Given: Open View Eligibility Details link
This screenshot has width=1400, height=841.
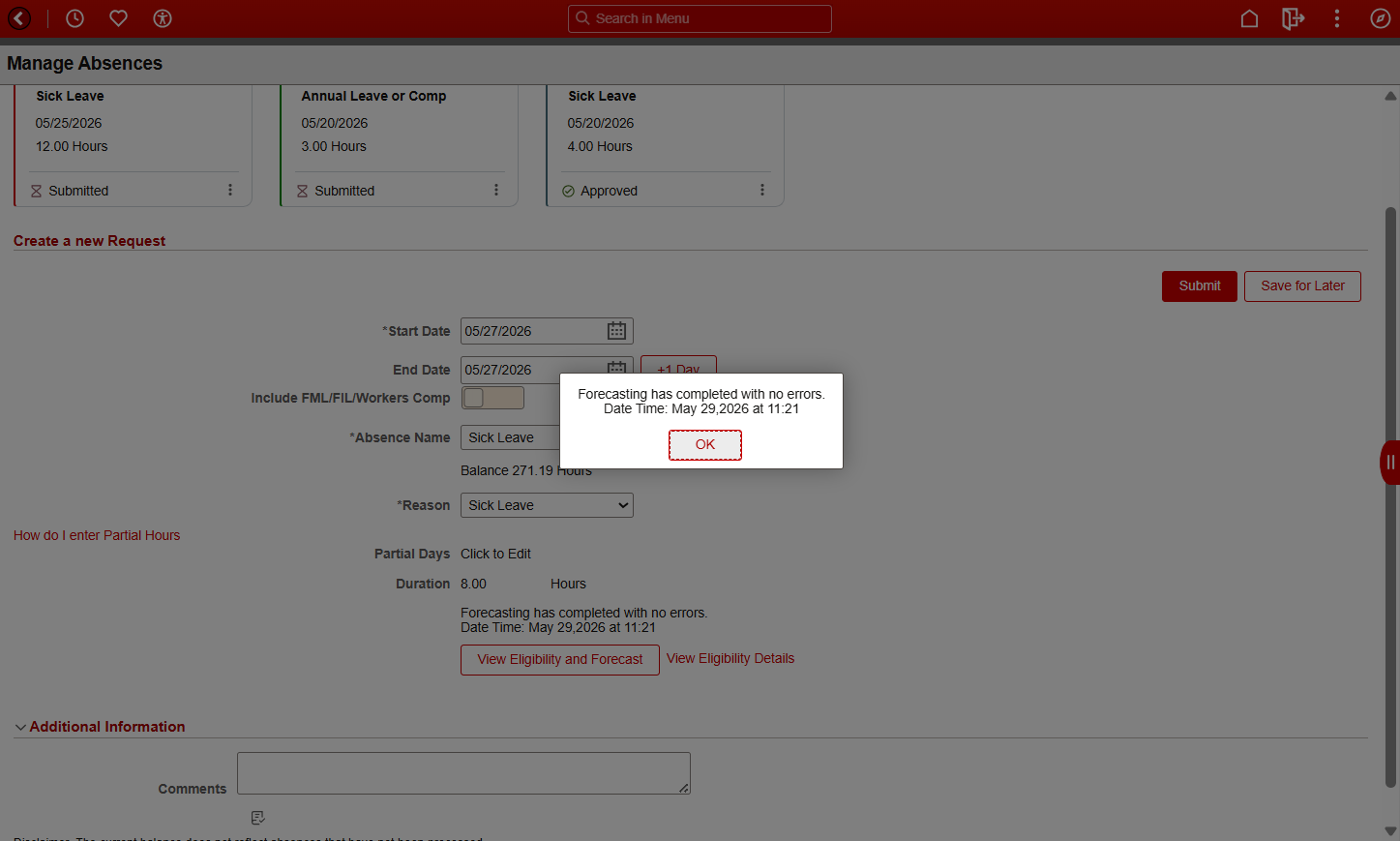Looking at the screenshot, I should 730,658.
